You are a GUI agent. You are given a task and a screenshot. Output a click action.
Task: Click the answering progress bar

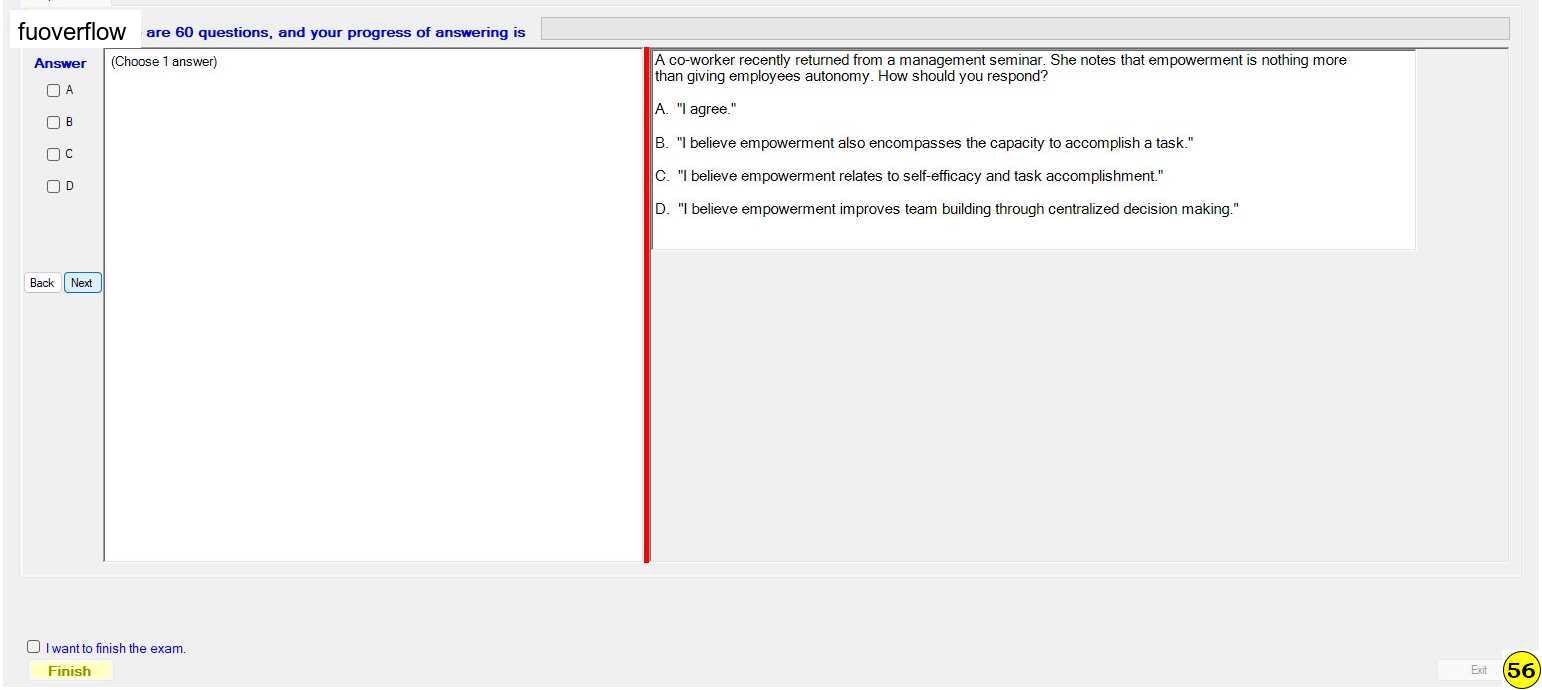(1025, 29)
